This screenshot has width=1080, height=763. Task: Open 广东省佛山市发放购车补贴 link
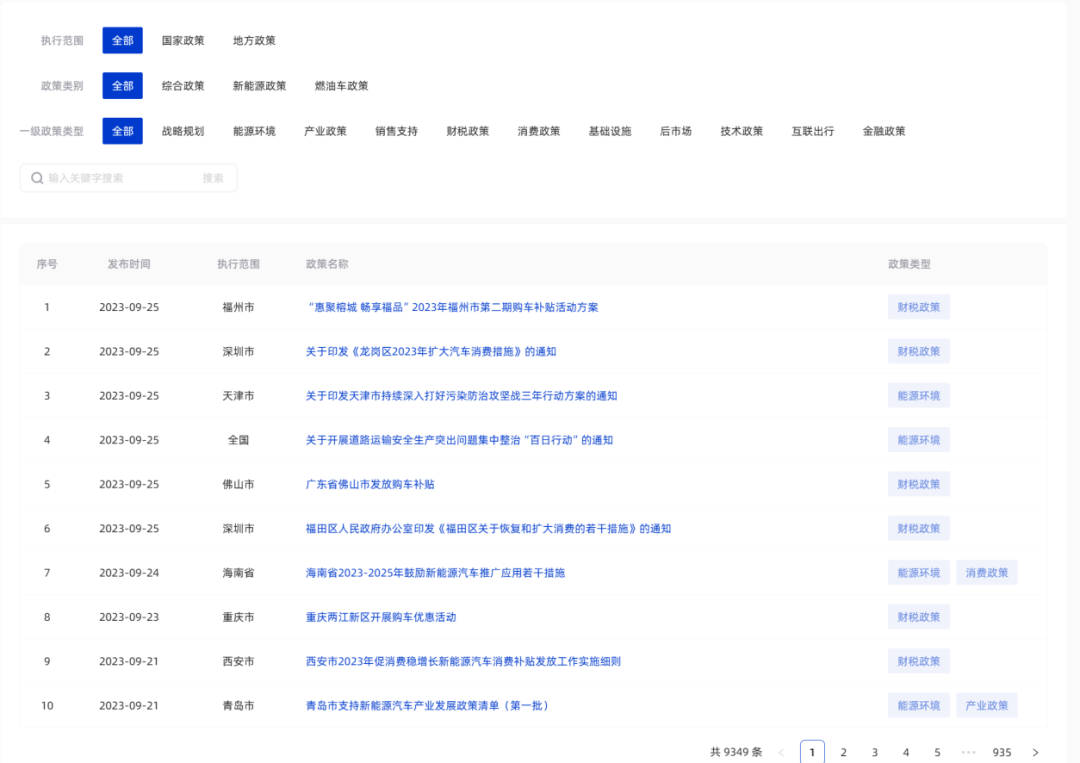coord(370,484)
